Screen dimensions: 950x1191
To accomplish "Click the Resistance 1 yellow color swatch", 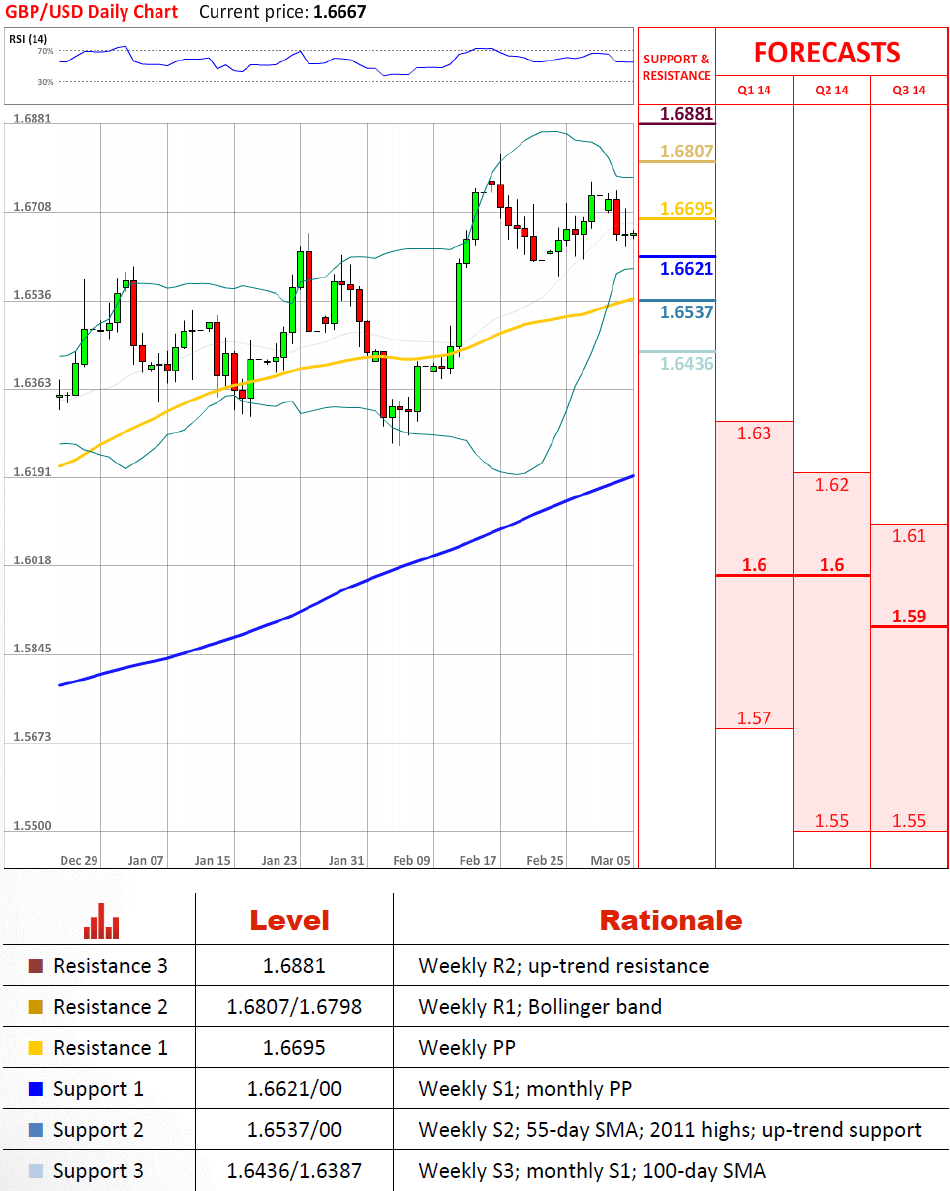I will tap(36, 1048).
